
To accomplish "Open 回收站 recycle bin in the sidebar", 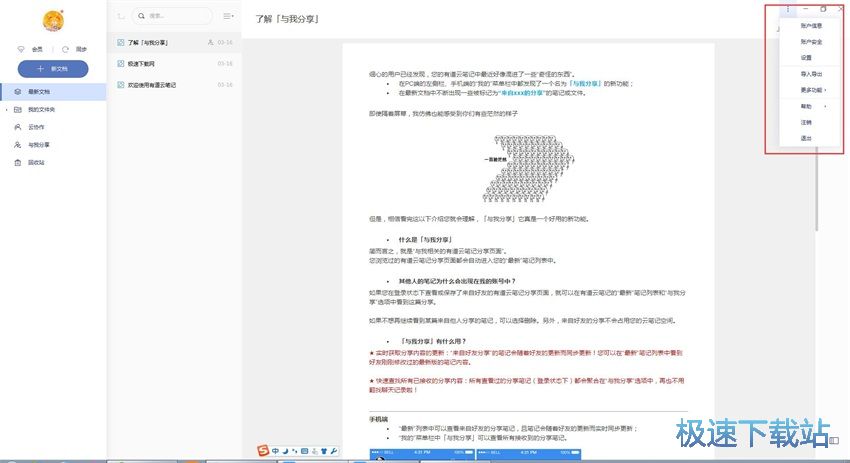I will 53,163.
